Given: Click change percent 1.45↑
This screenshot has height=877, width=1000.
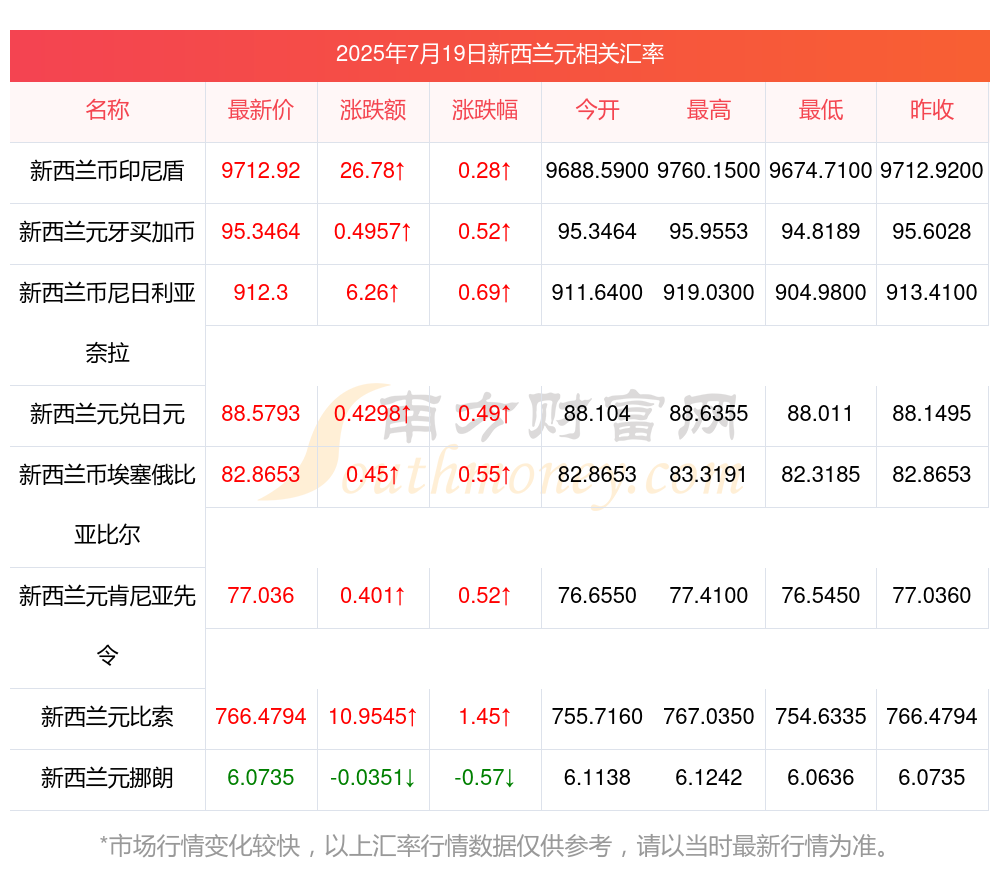Looking at the screenshot, I should coord(485,717).
